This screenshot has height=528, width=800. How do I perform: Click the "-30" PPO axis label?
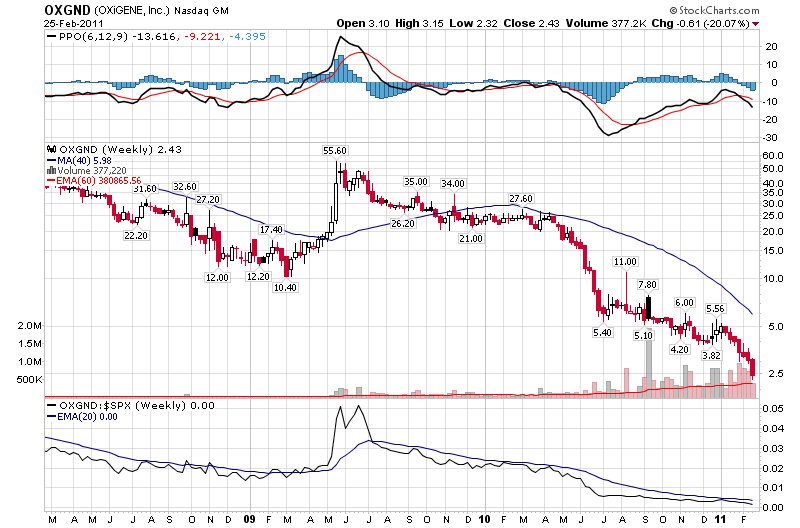tap(770, 138)
